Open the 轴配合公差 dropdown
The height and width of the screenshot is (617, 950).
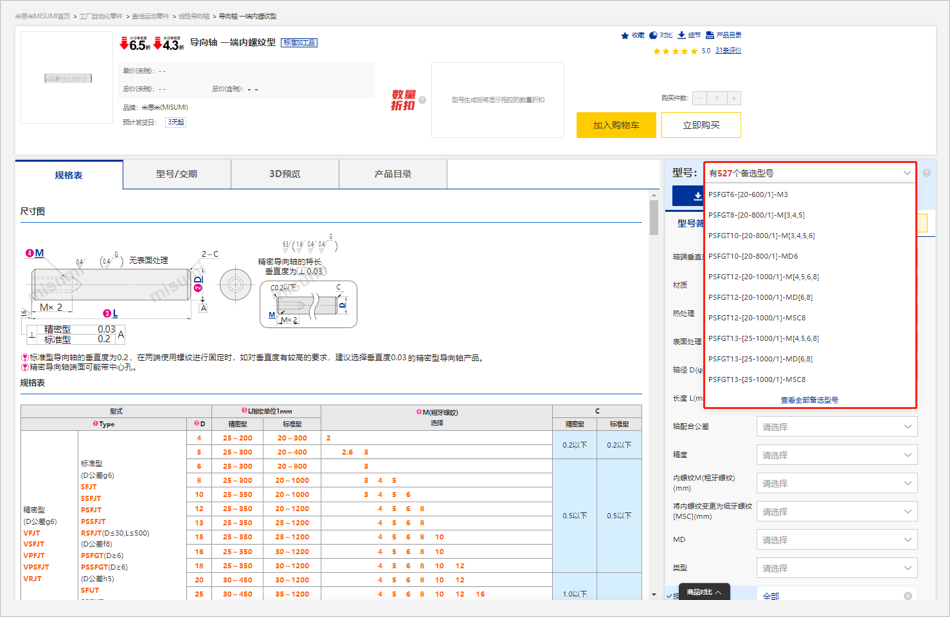pyautogui.click(x=836, y=427)
